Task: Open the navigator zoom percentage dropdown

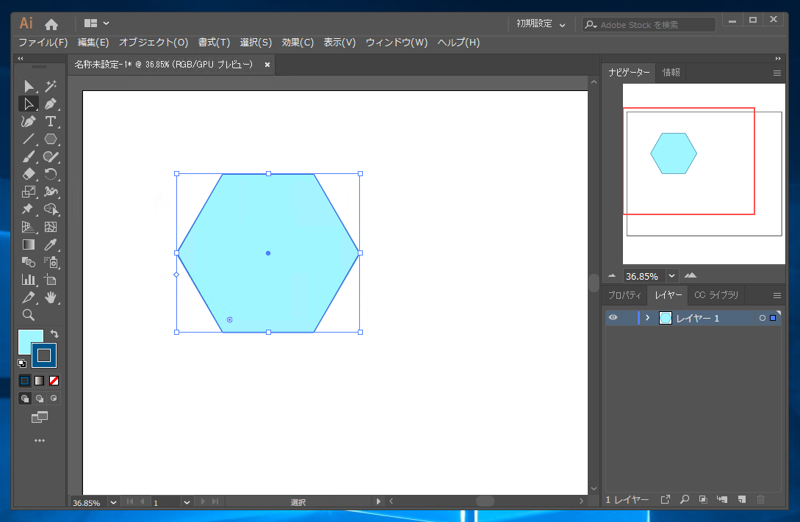Action: [672, 276]
